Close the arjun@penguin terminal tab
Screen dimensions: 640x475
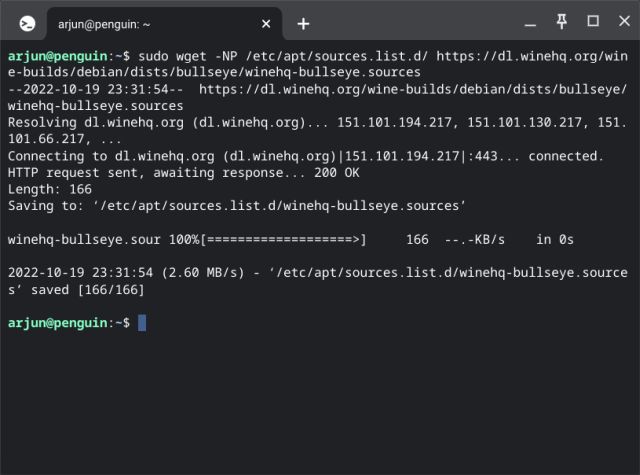(266, 24)
